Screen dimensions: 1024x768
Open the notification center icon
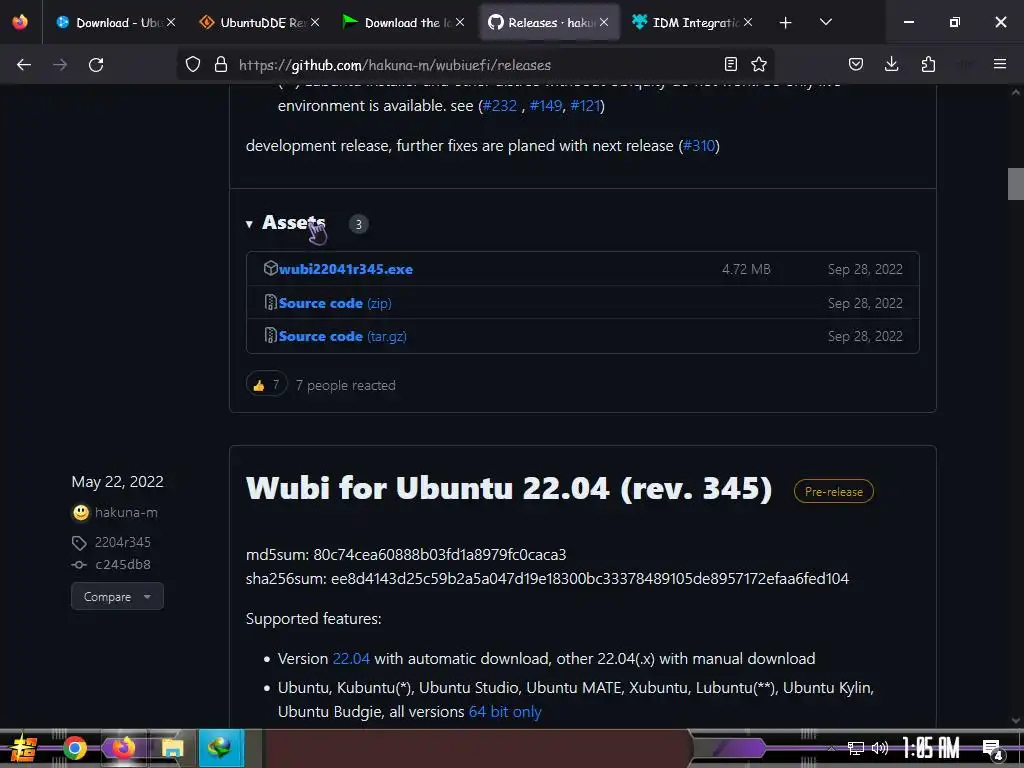click(x=992, y=749)
